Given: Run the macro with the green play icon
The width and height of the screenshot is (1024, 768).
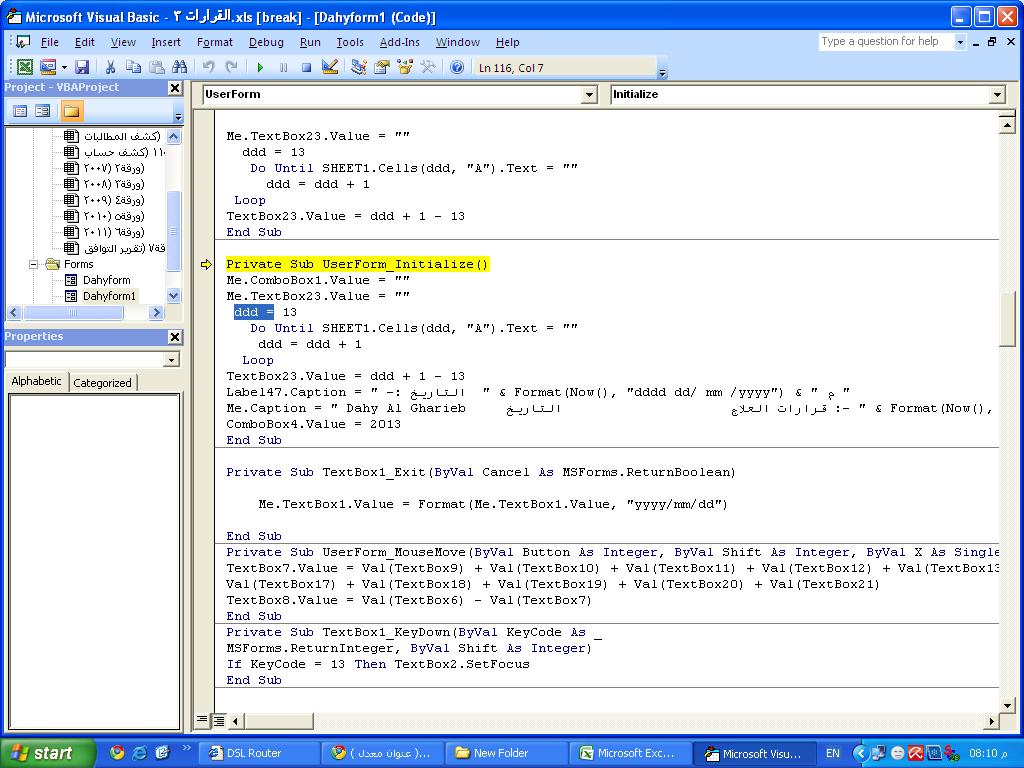Looking at the screenshot, I should point(260,67).
